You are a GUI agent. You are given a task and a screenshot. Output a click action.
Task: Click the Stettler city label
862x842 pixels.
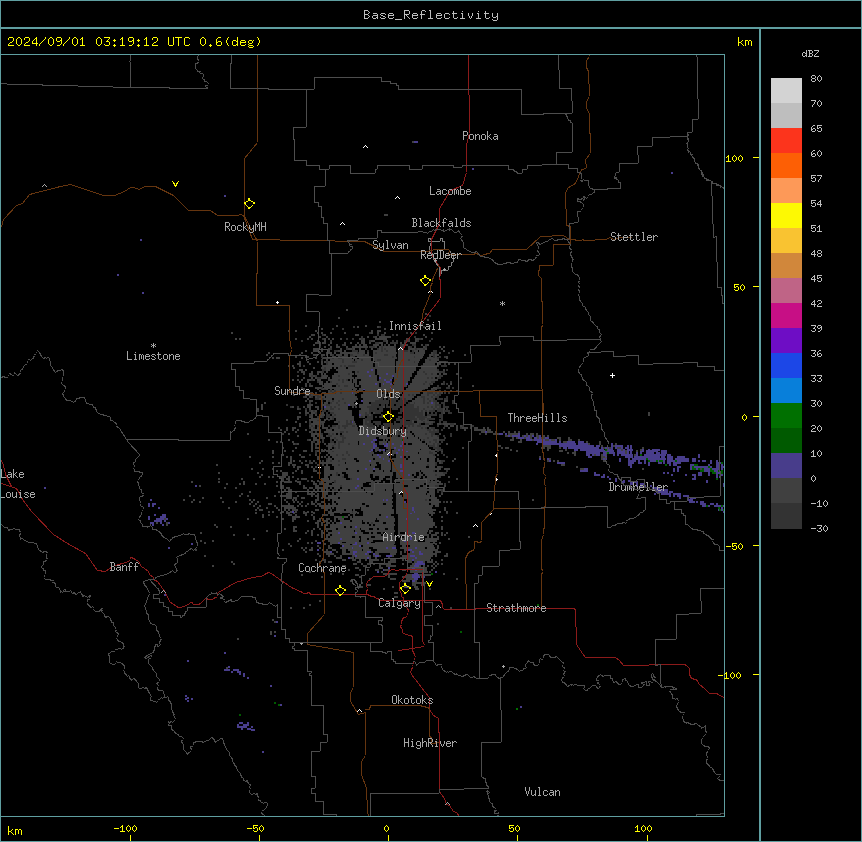634,237
